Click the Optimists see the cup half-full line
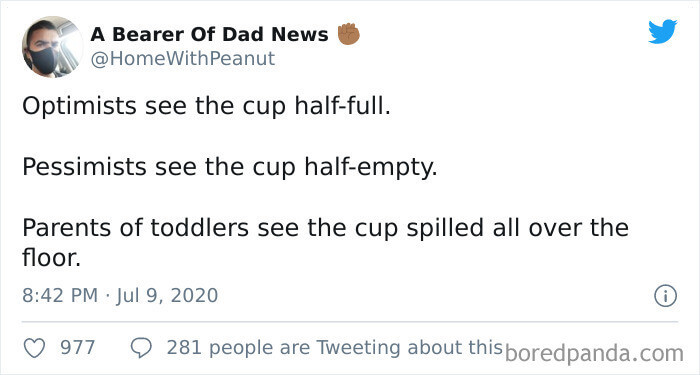 tap(206, 107)
